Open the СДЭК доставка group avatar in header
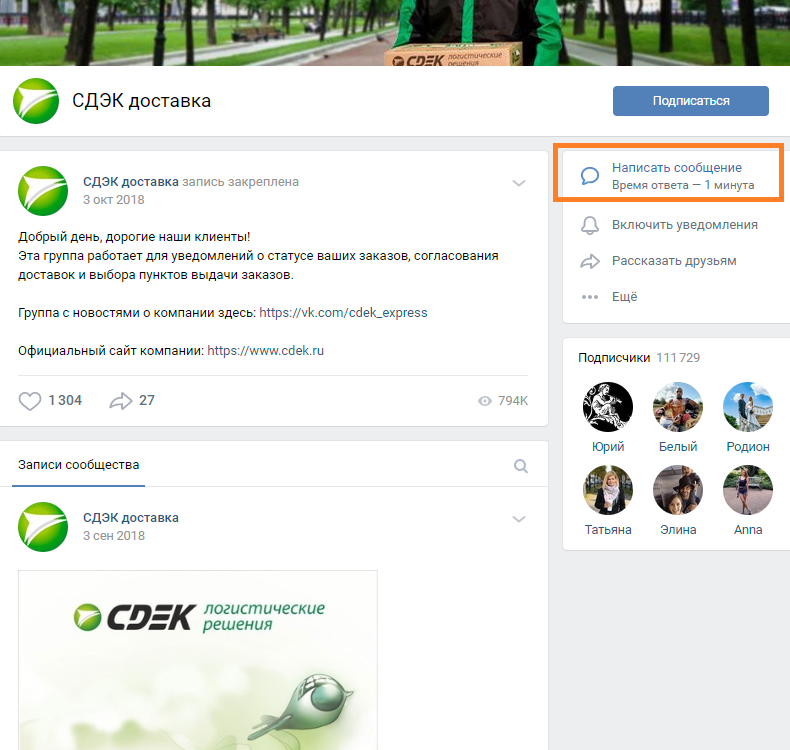 pos(36,101)
